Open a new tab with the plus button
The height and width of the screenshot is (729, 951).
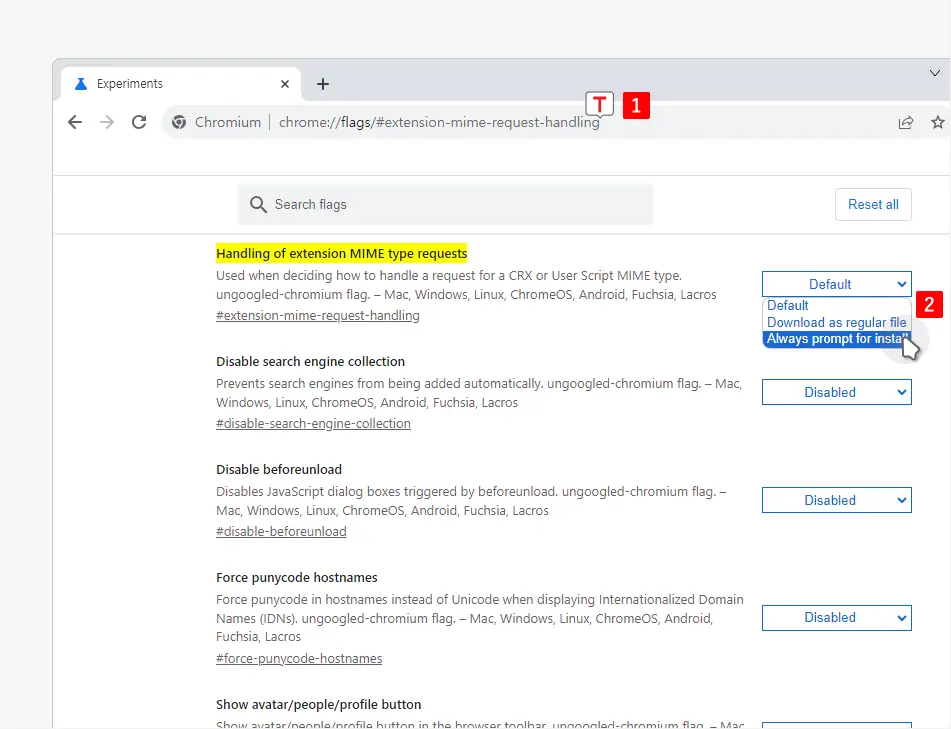pyautogui.click(x=322, y=84)
